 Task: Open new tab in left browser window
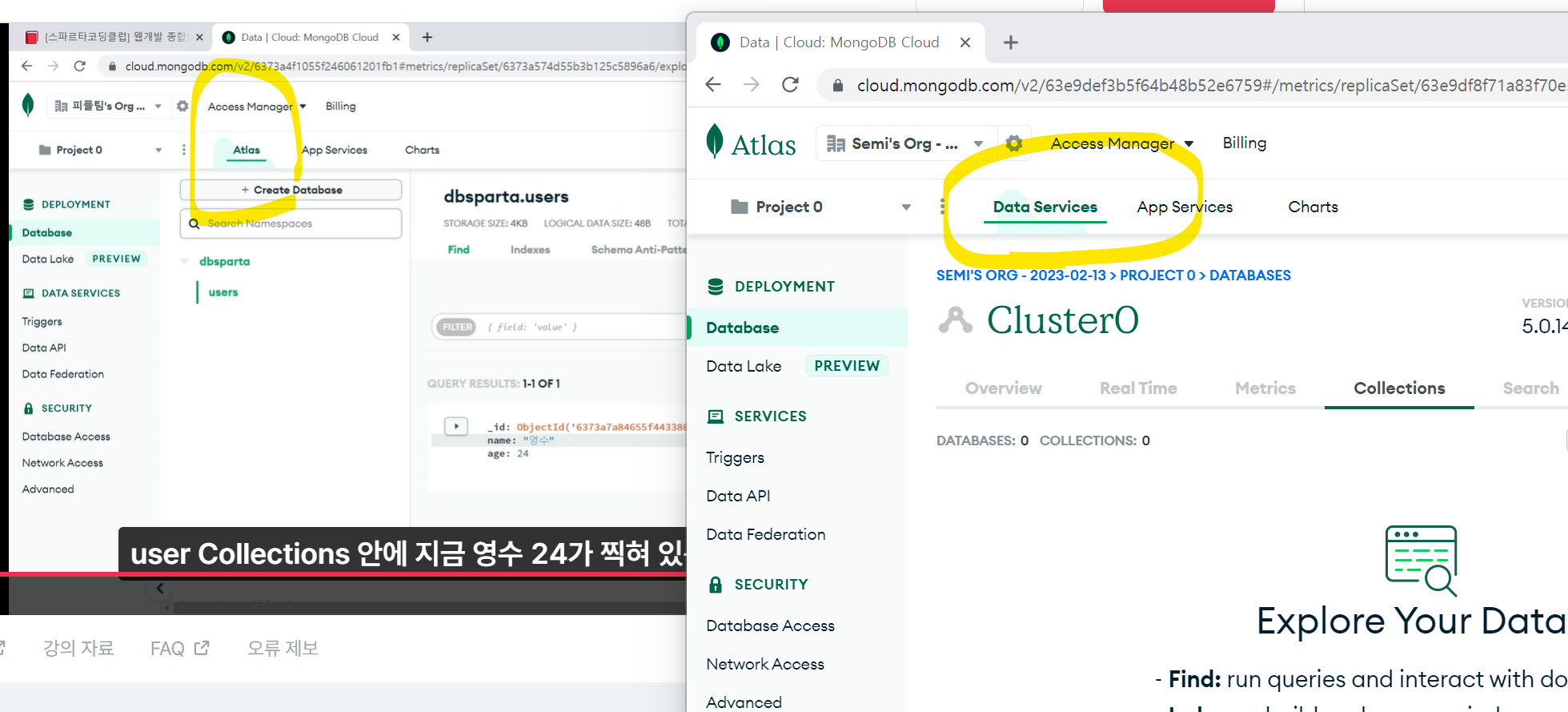[x=427, y=37]
